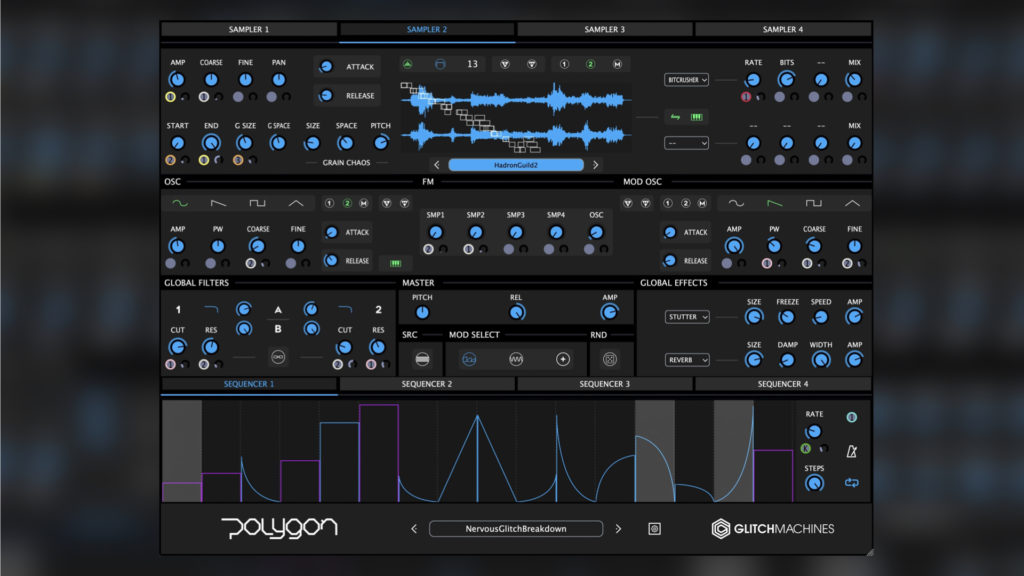Toggle OSC filter routing 1 button
This screenshot has width=1024, height=576.
329,204
